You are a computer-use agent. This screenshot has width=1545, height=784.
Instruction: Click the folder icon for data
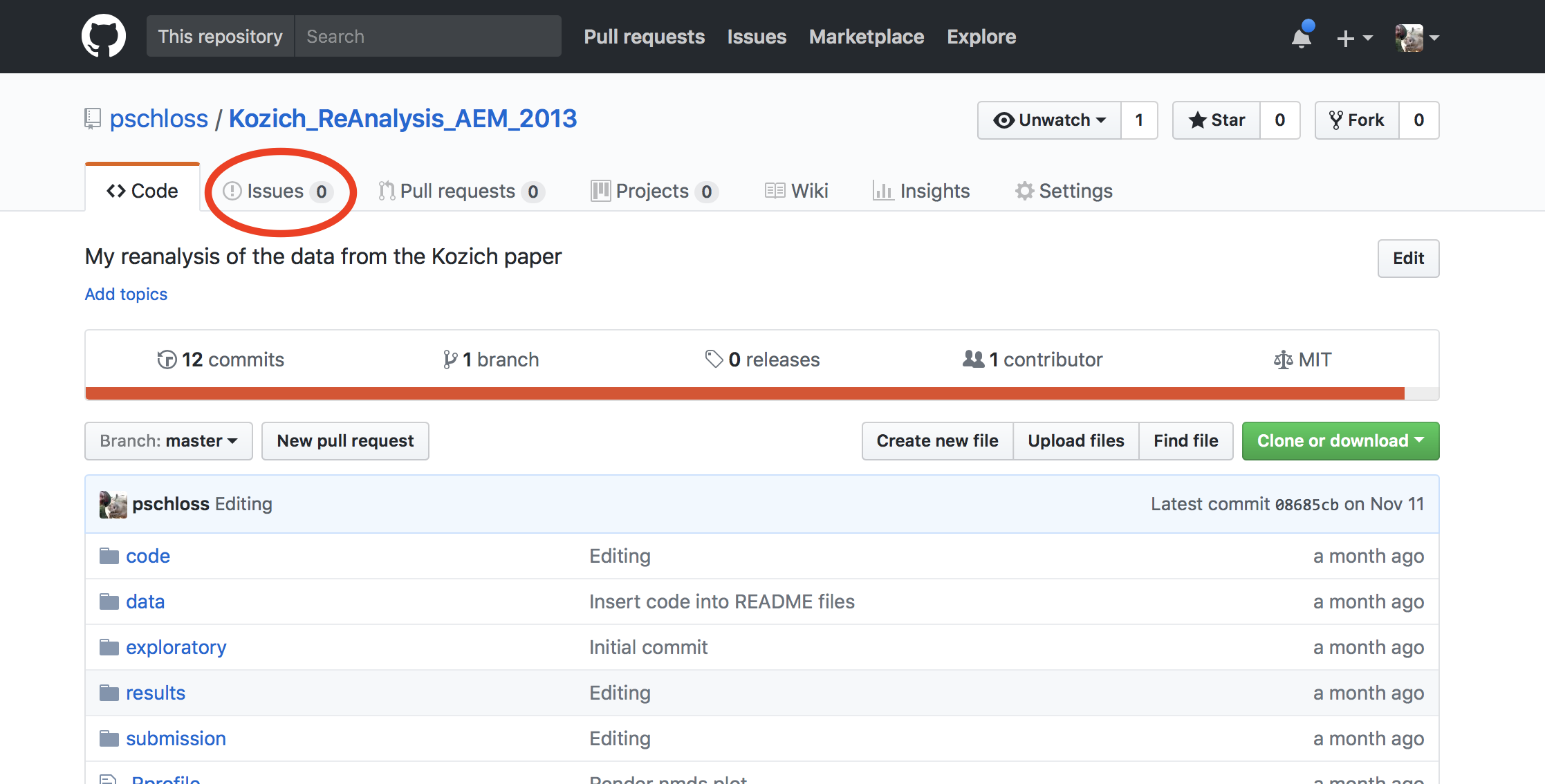(x=109, y=601)
